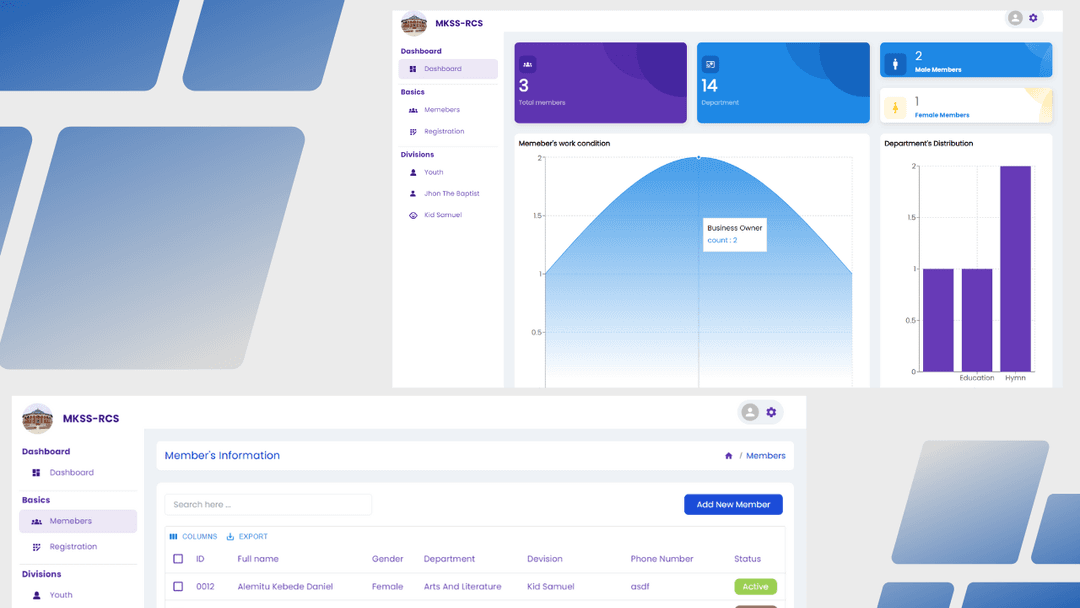Tick the checkbox for member ID 0012
The image size is (1080, 608).
coord(178,587)
